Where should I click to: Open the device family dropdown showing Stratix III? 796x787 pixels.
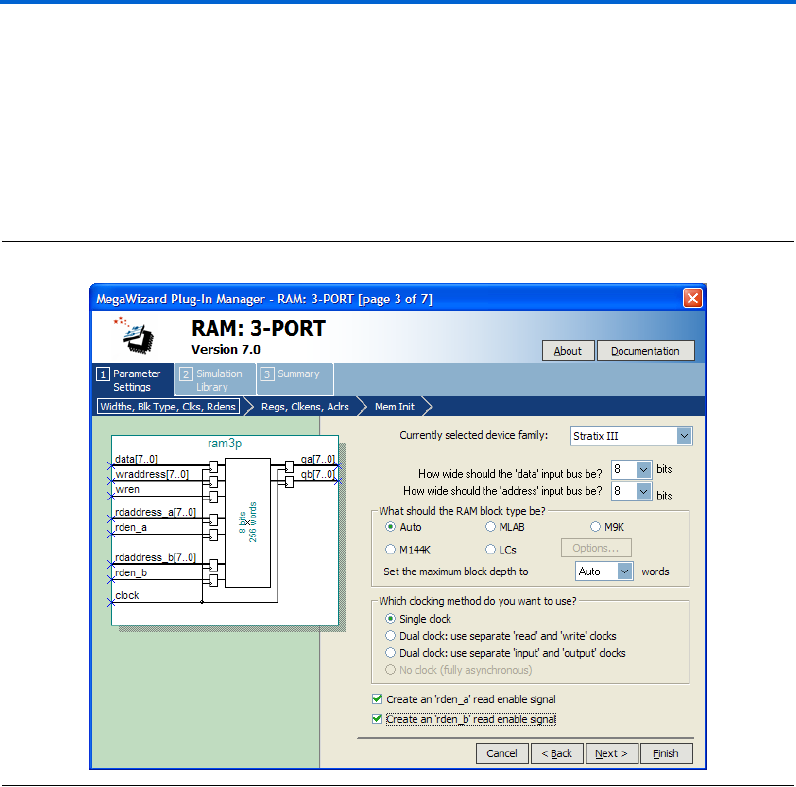[684, 436]
